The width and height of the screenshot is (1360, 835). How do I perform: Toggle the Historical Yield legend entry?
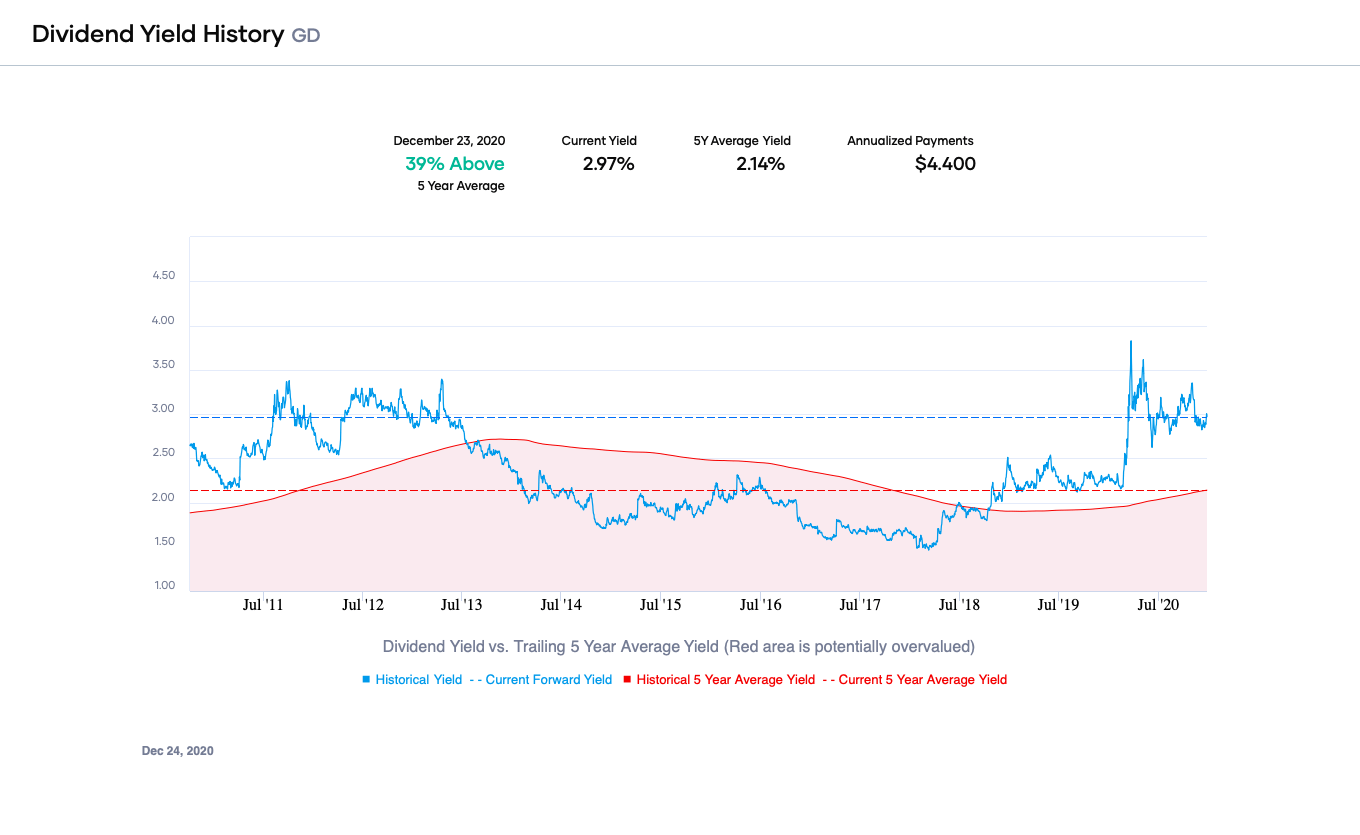point(412,680)
